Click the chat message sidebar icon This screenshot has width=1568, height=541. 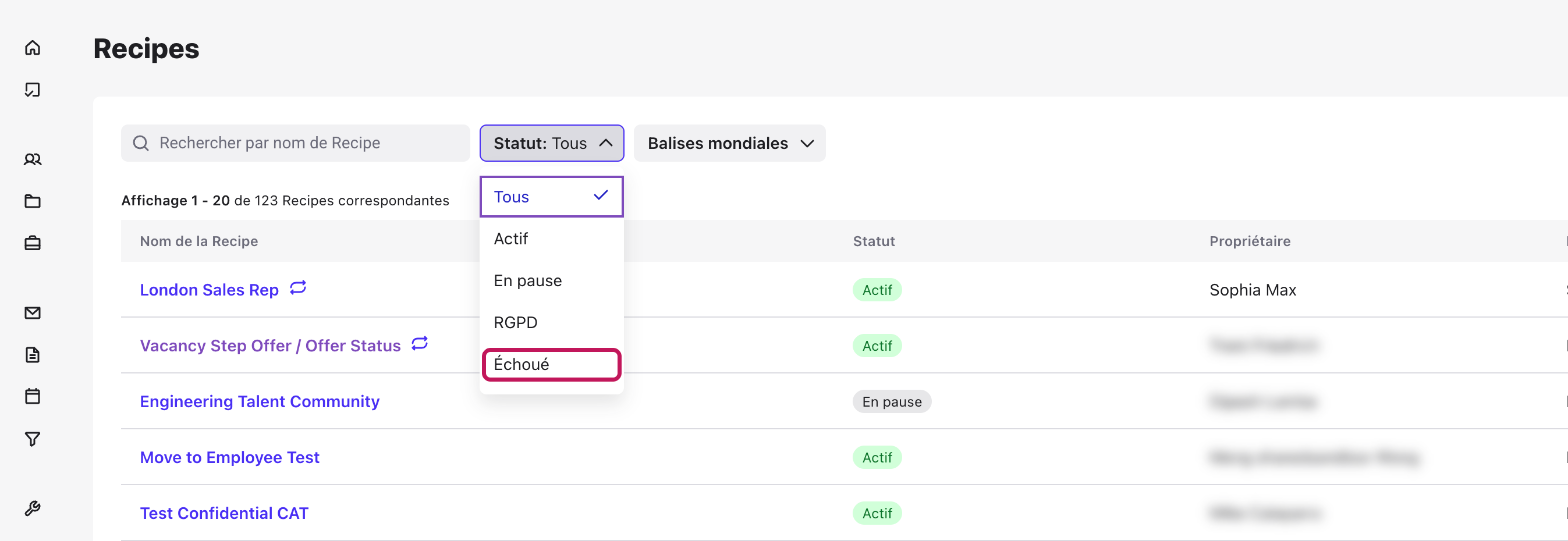click(33, 90)
